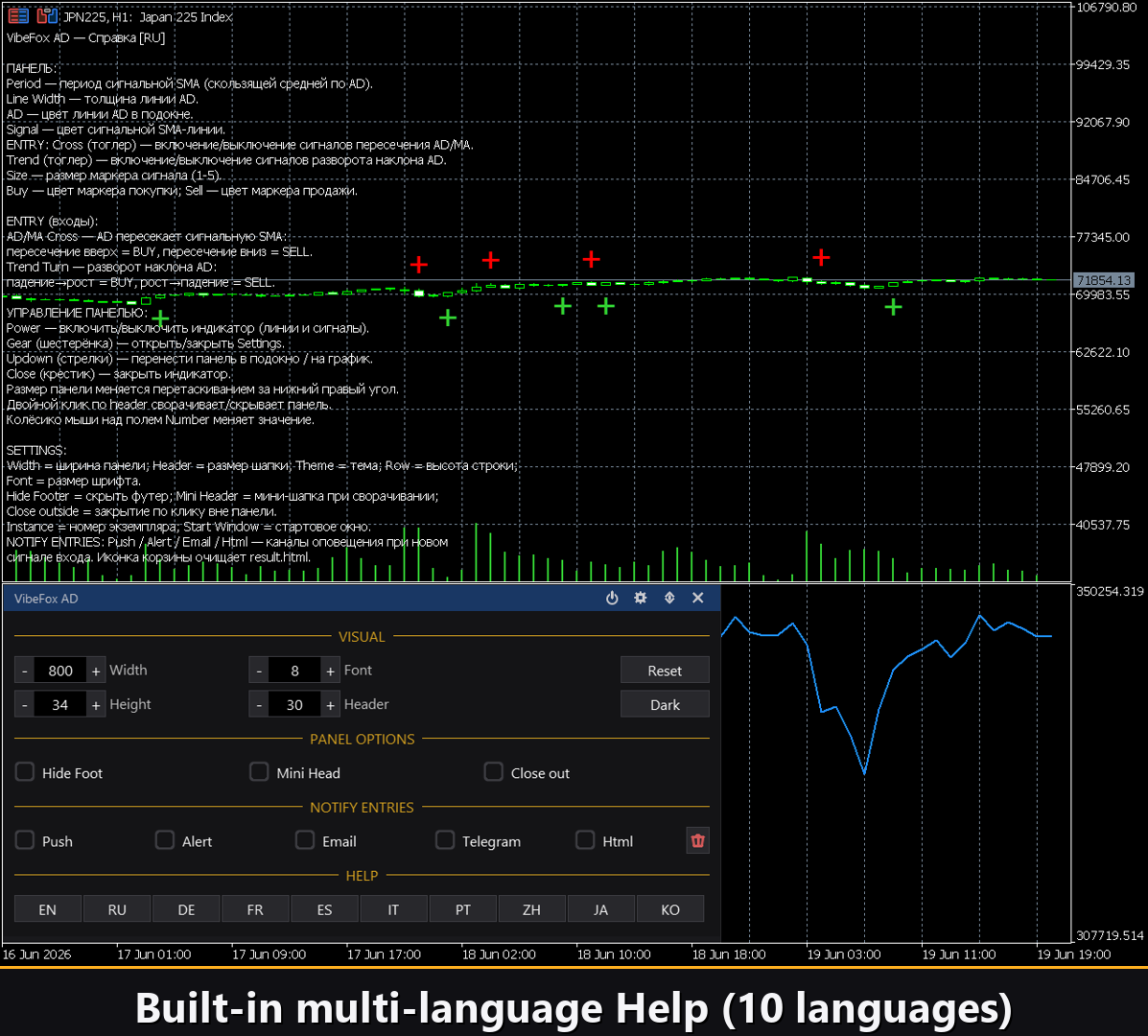Show help in German with DE
This screenshot has height=1036, width=1148.
[186, 908]
